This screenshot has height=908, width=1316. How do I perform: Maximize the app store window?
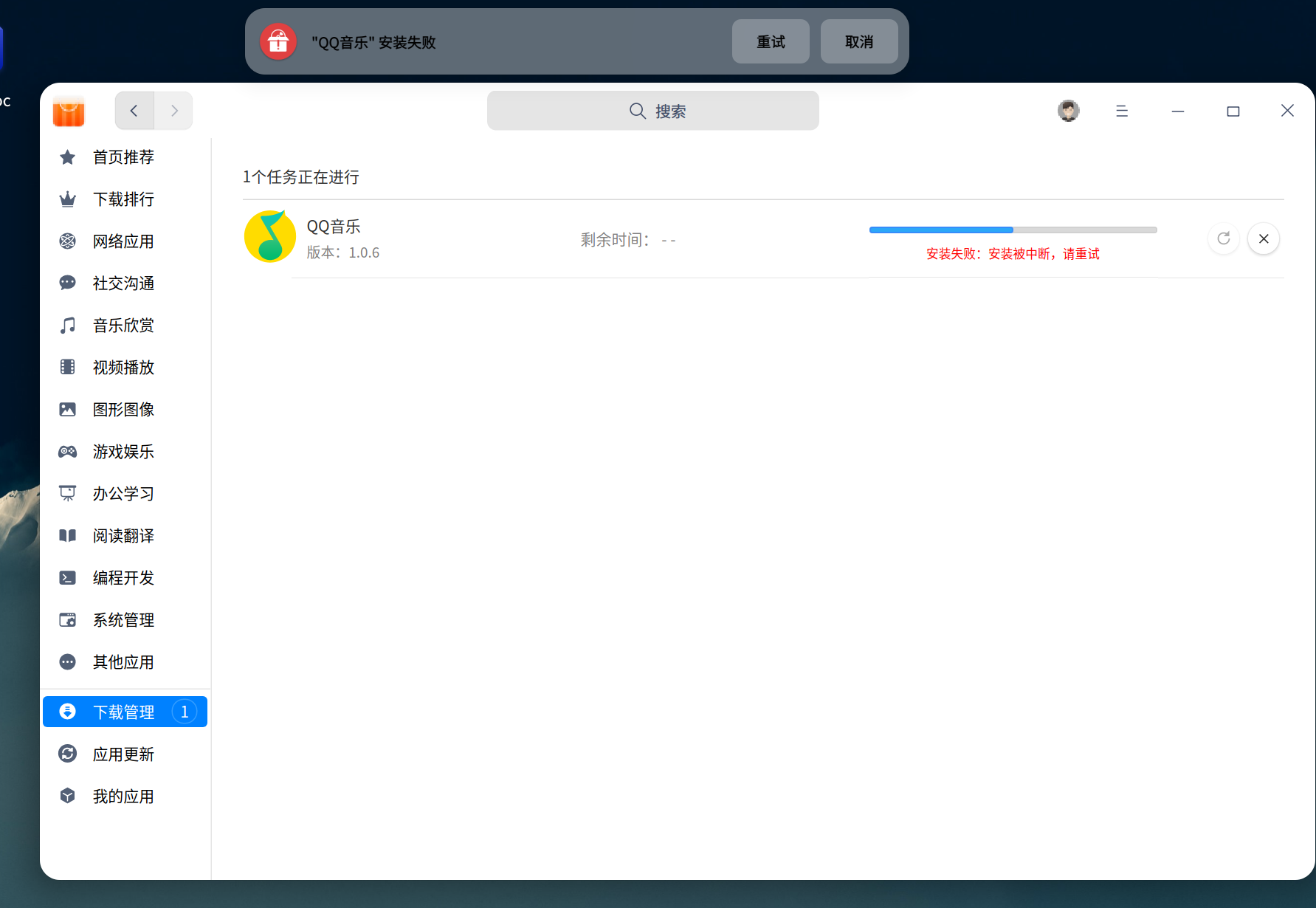pos(1233,111)
